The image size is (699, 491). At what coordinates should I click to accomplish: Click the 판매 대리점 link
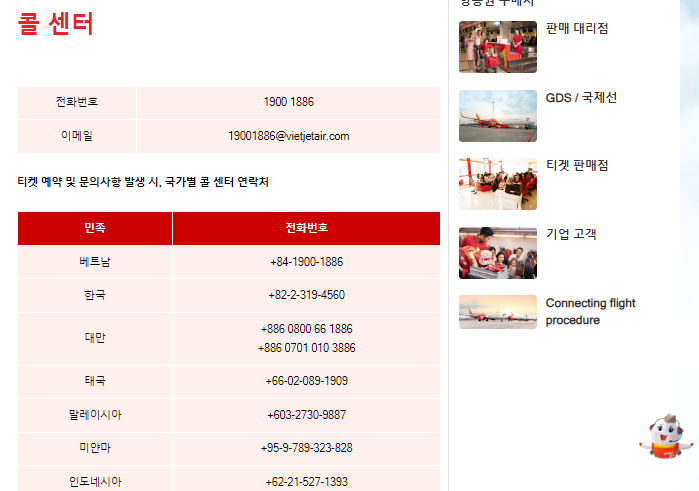point(577,29)
